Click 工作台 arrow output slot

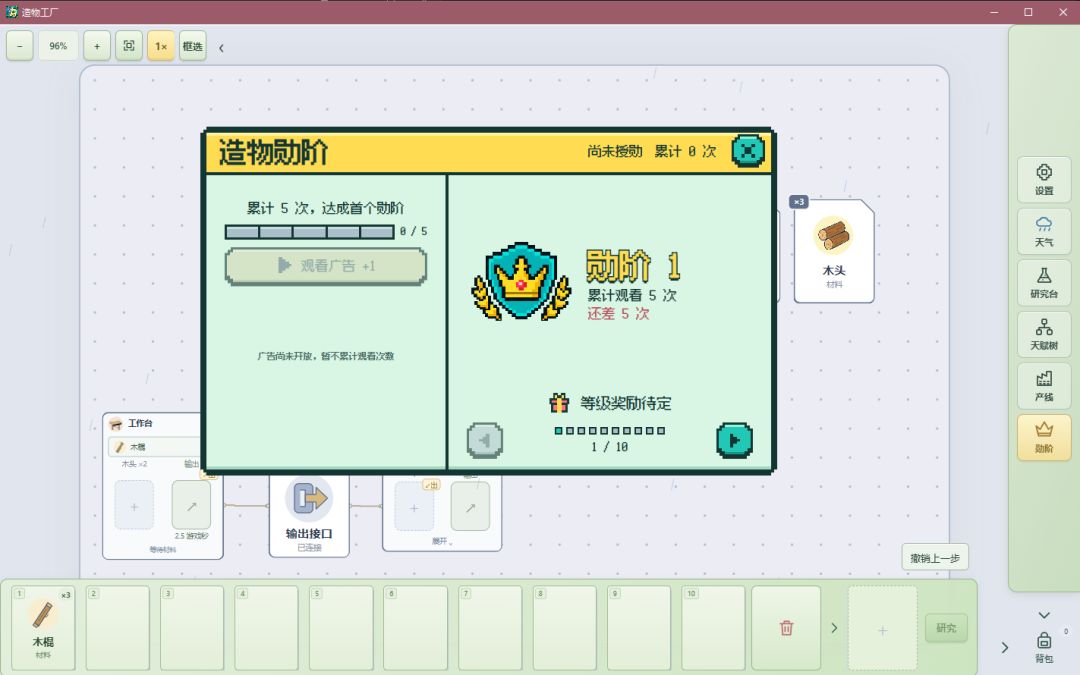(191, 506)
